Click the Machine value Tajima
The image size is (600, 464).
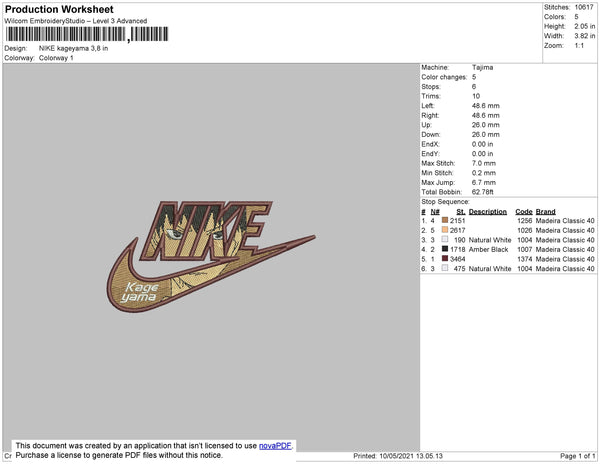pos(482,67)
